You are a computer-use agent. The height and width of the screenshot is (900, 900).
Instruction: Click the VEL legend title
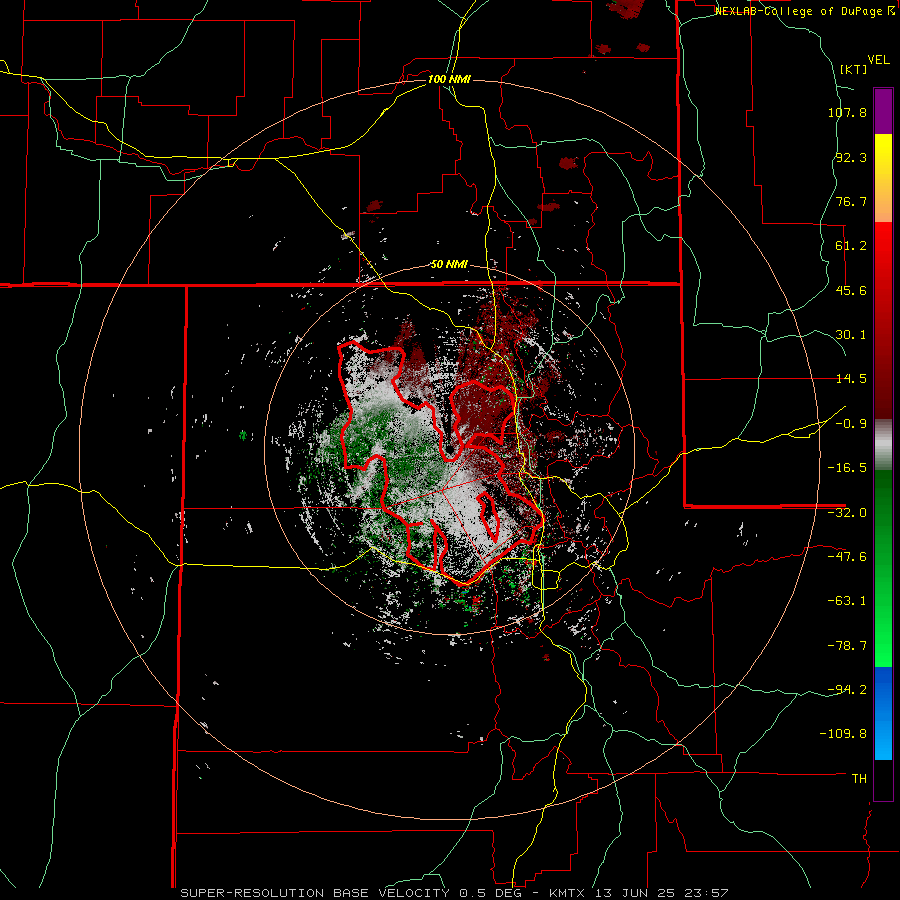click(x=879, y=60)
